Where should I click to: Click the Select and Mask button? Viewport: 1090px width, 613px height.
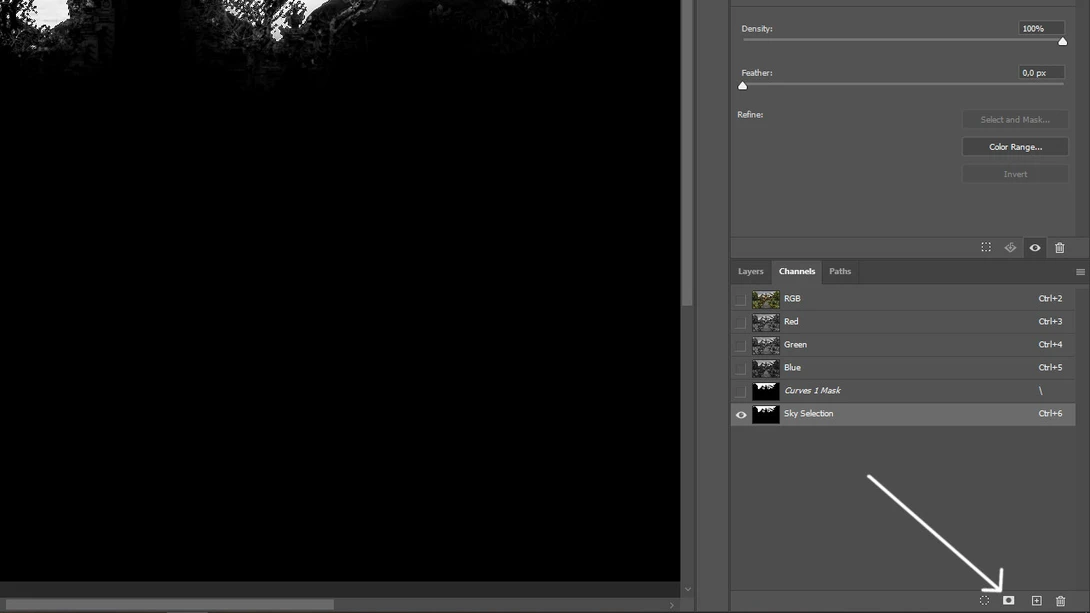[x=1015, y=119]
